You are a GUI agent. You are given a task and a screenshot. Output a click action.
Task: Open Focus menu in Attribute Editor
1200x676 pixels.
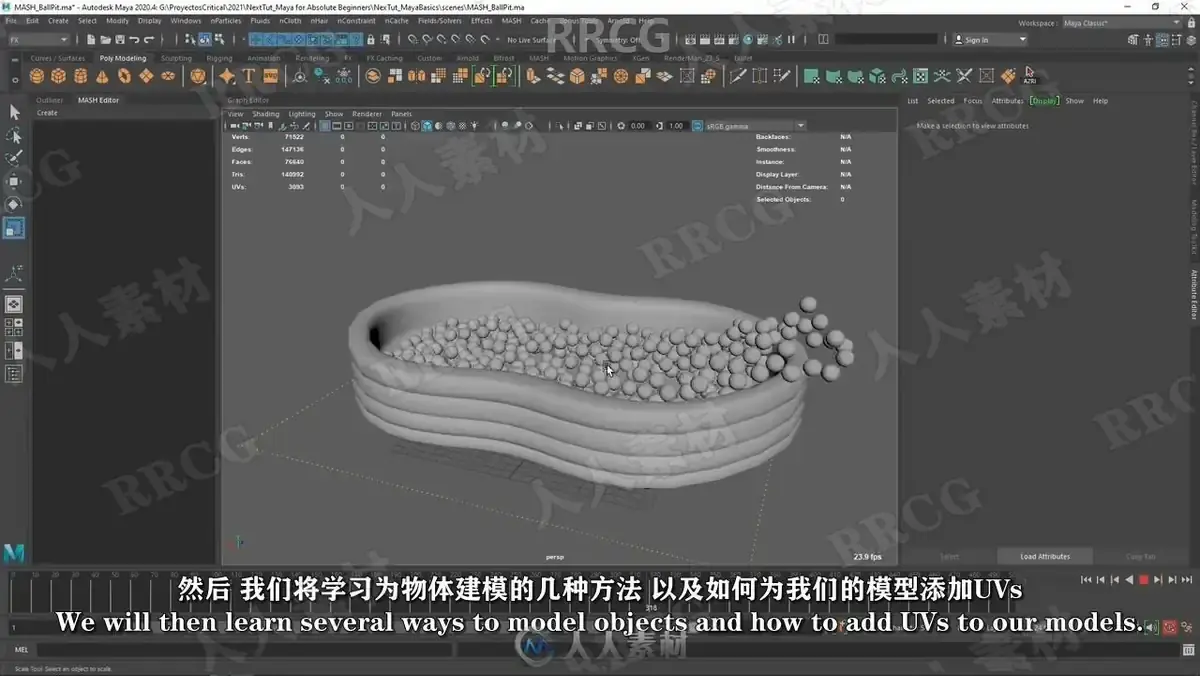[x=973, y=101]
